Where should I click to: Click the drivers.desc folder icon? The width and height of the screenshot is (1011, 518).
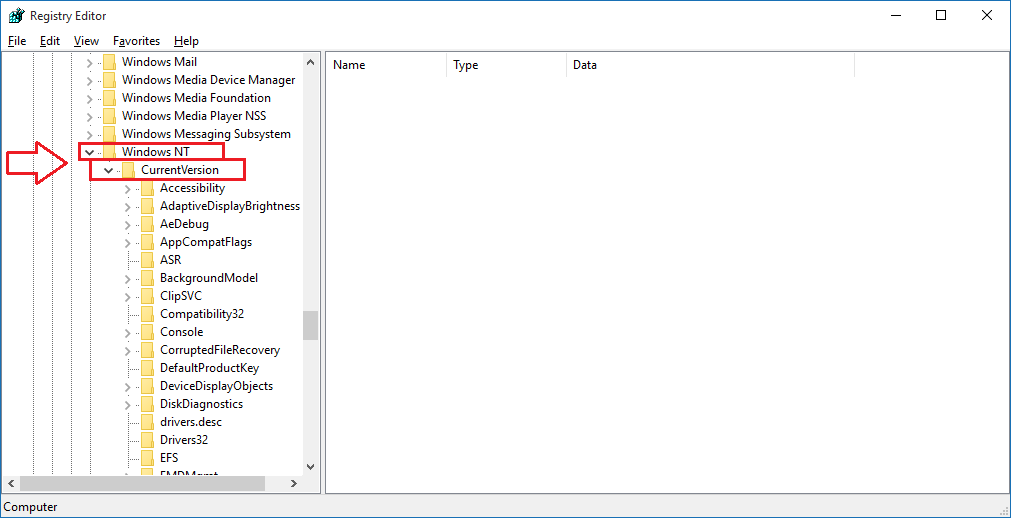coord(148,423)
